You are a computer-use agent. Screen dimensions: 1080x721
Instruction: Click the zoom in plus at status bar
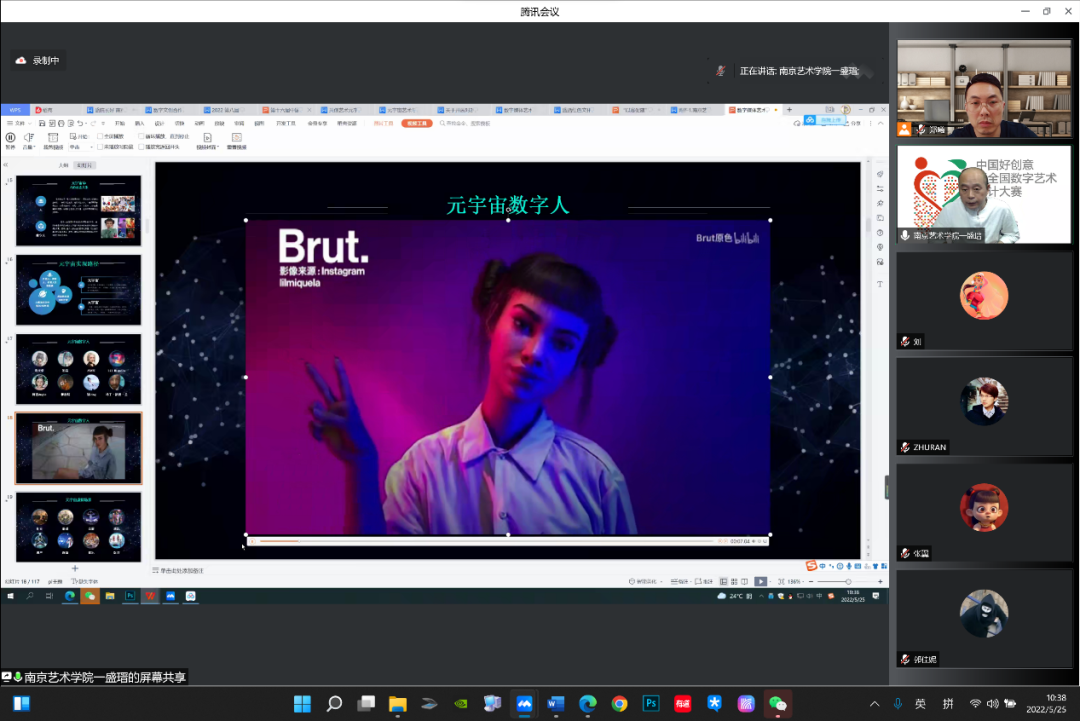point(880,582)
